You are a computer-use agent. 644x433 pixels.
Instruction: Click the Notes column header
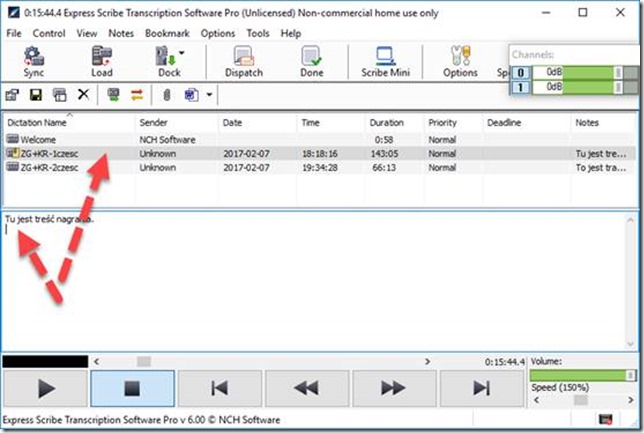click(604, 122)
